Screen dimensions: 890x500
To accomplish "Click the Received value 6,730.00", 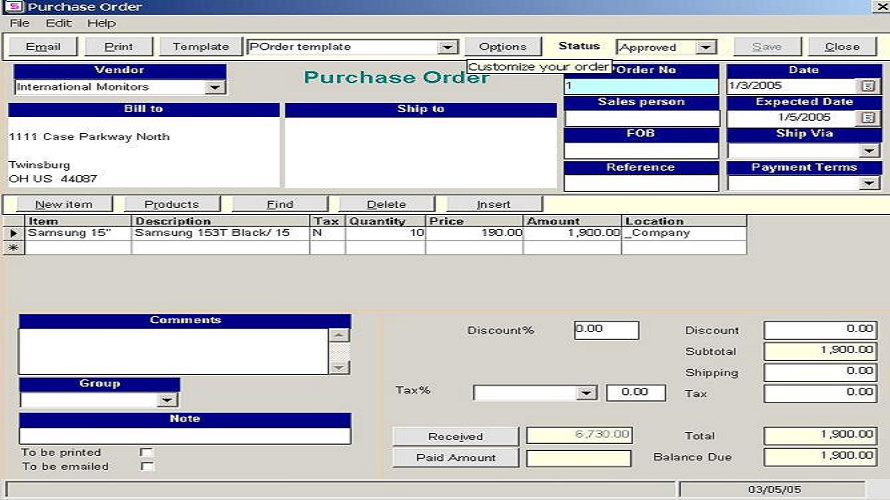I will [x=579, y=435].
